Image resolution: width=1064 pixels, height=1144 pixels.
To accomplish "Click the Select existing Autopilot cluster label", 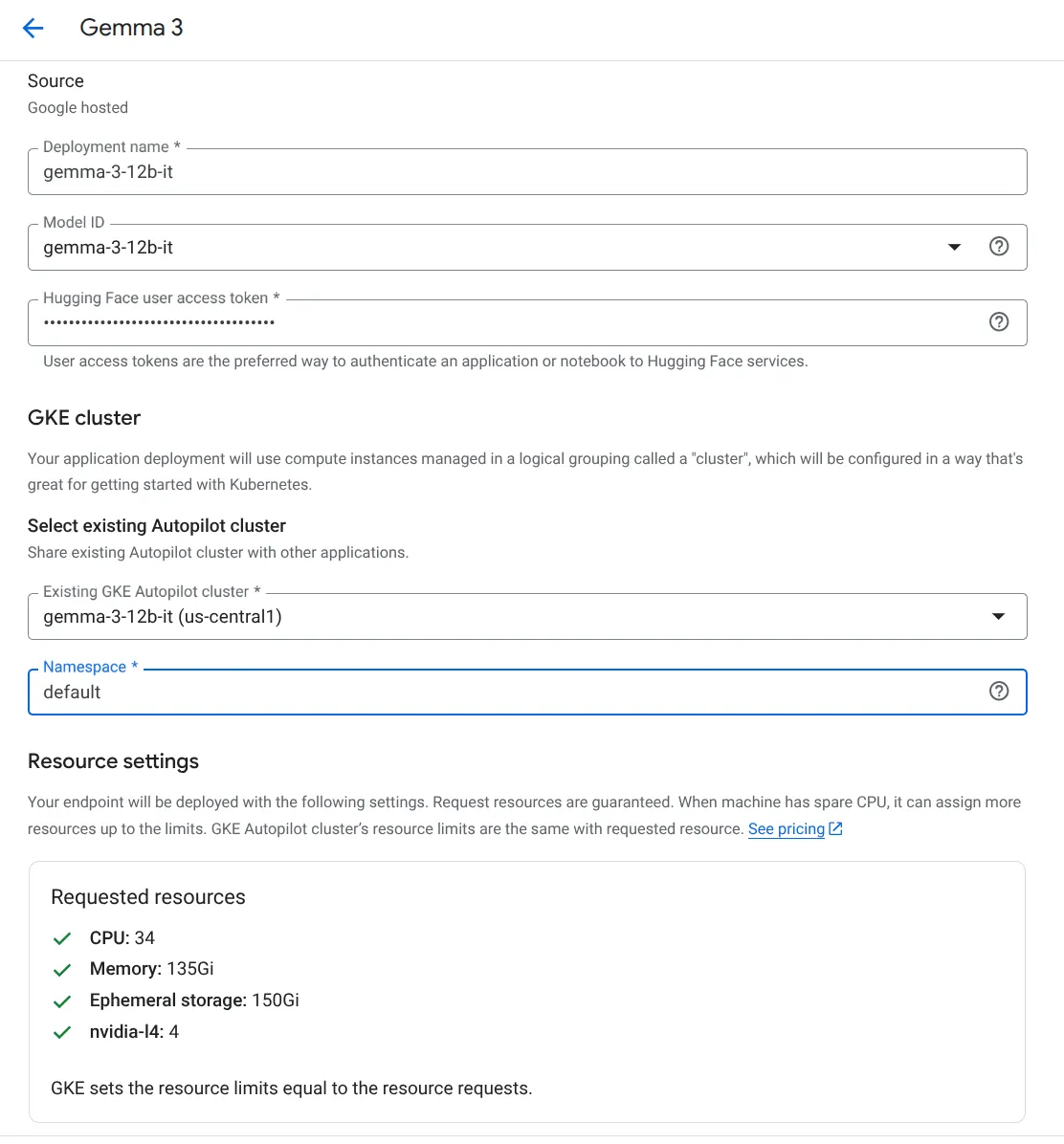I will [x=157, y=525].
